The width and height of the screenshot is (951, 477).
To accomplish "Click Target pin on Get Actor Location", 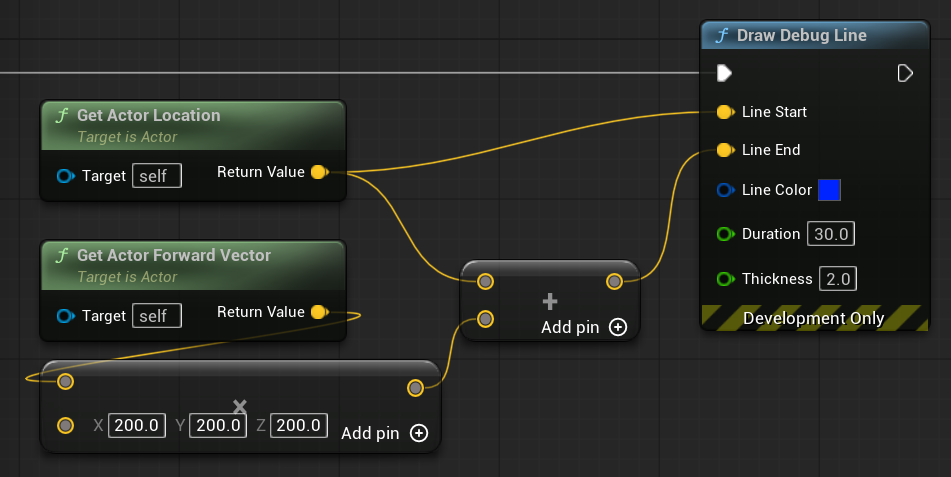I will pos(66,176).
